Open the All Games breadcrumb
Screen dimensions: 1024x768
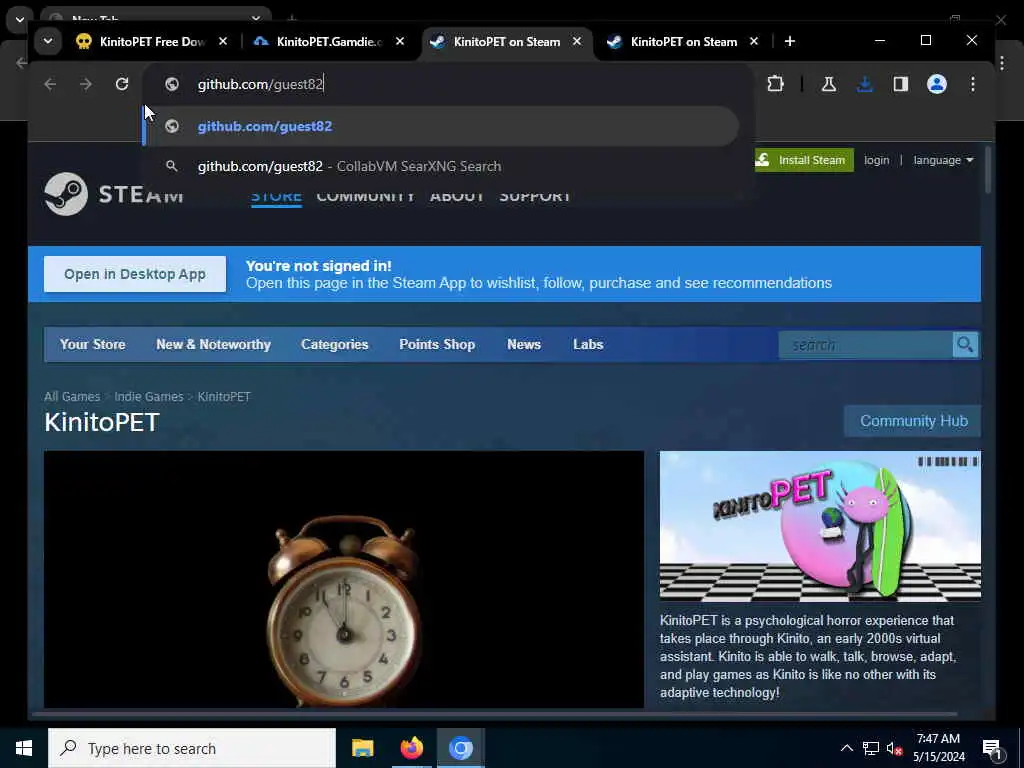(x=72, y=396)
